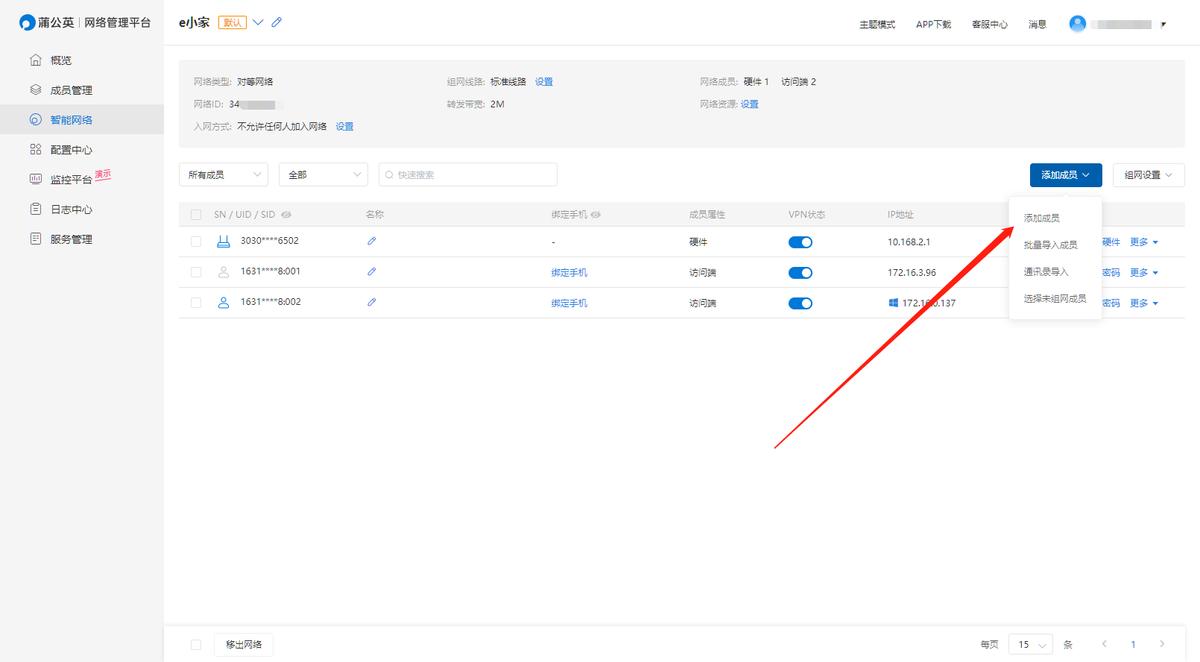Screen dimensions: 1200x662
Task: Click the edit pencil for member 3030****6502
Action: [x=372, y=241]
